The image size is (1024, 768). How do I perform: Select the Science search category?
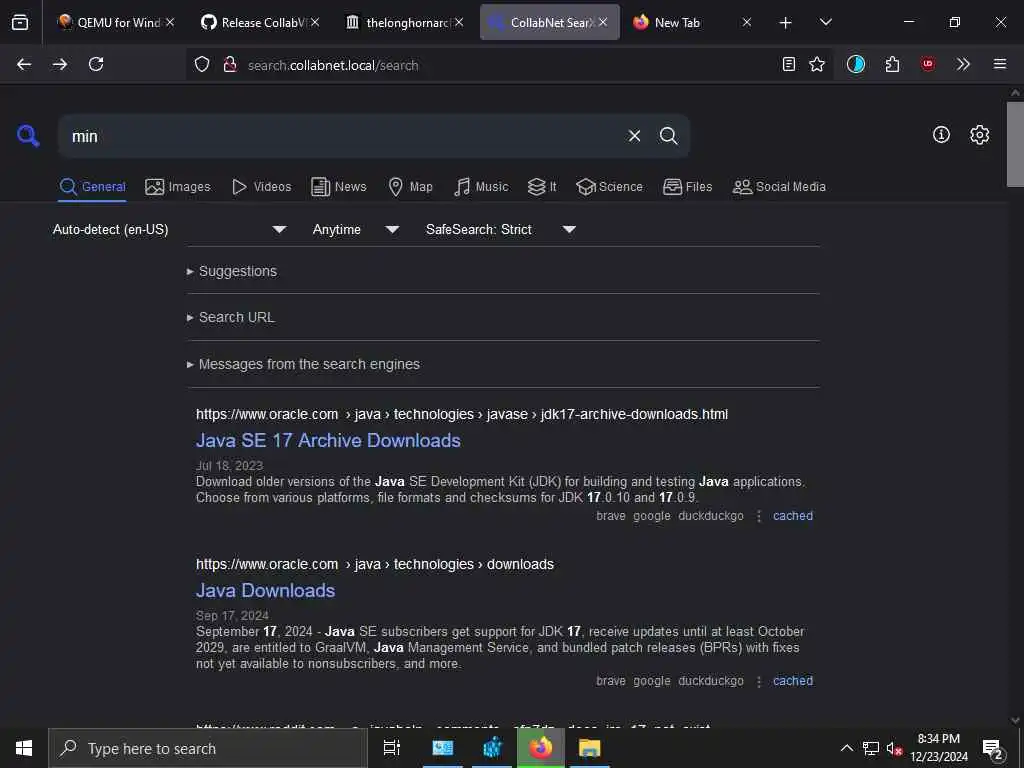[609, 187]
